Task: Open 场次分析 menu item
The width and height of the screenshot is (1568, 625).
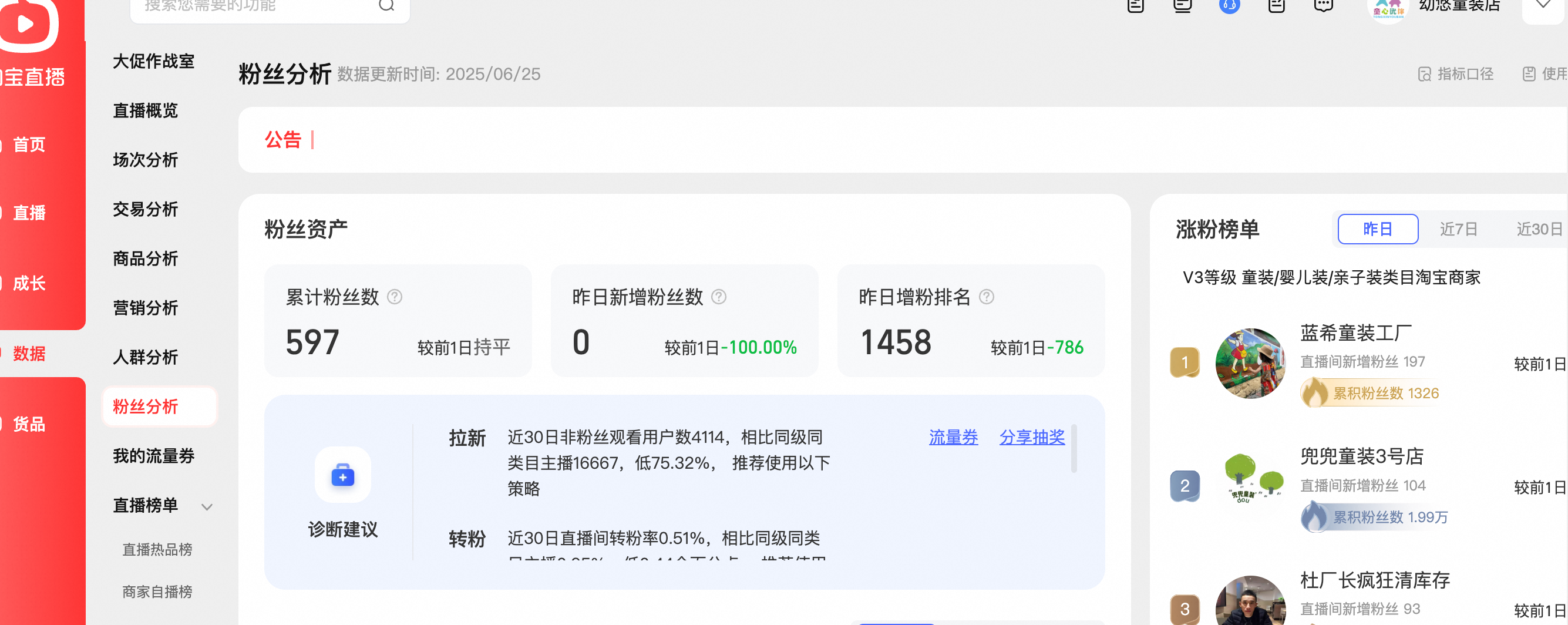Action: (x=146, y=160)
